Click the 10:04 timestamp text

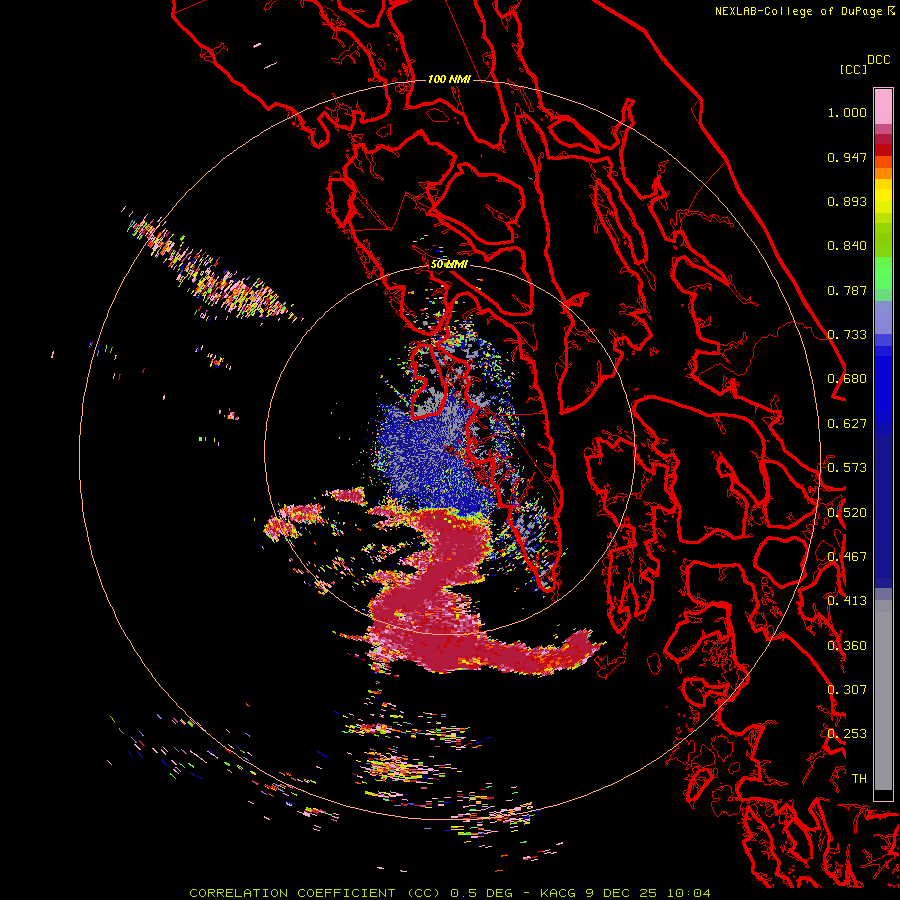[x=688, y=893]
